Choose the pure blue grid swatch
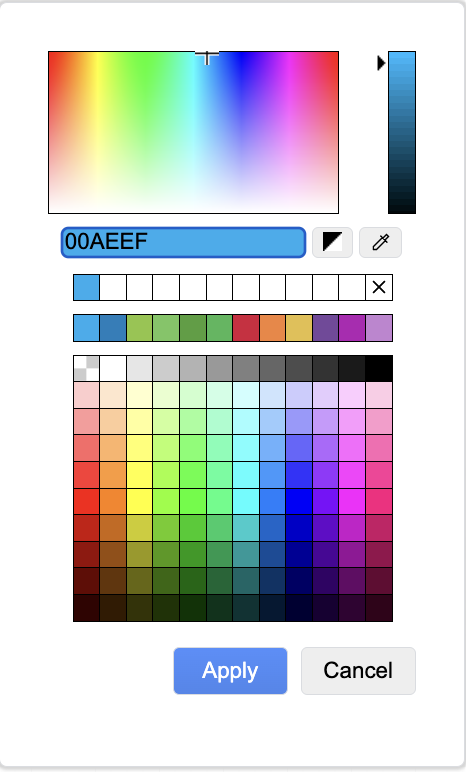The height and width of the screenshot is (772, 466). point(299,501)
